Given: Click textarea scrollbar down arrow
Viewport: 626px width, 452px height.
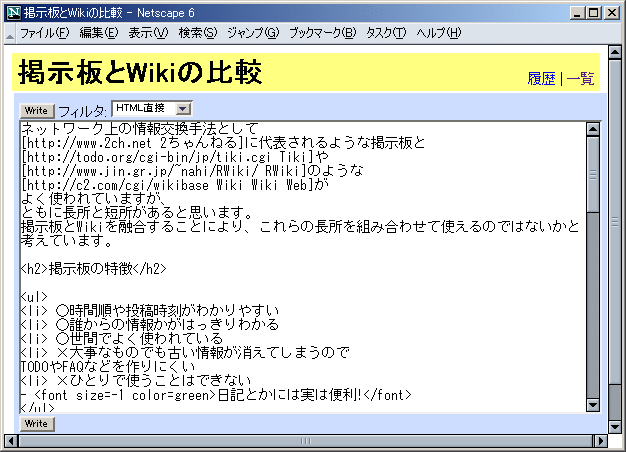Looking at the screenshot, I should 593,405.
